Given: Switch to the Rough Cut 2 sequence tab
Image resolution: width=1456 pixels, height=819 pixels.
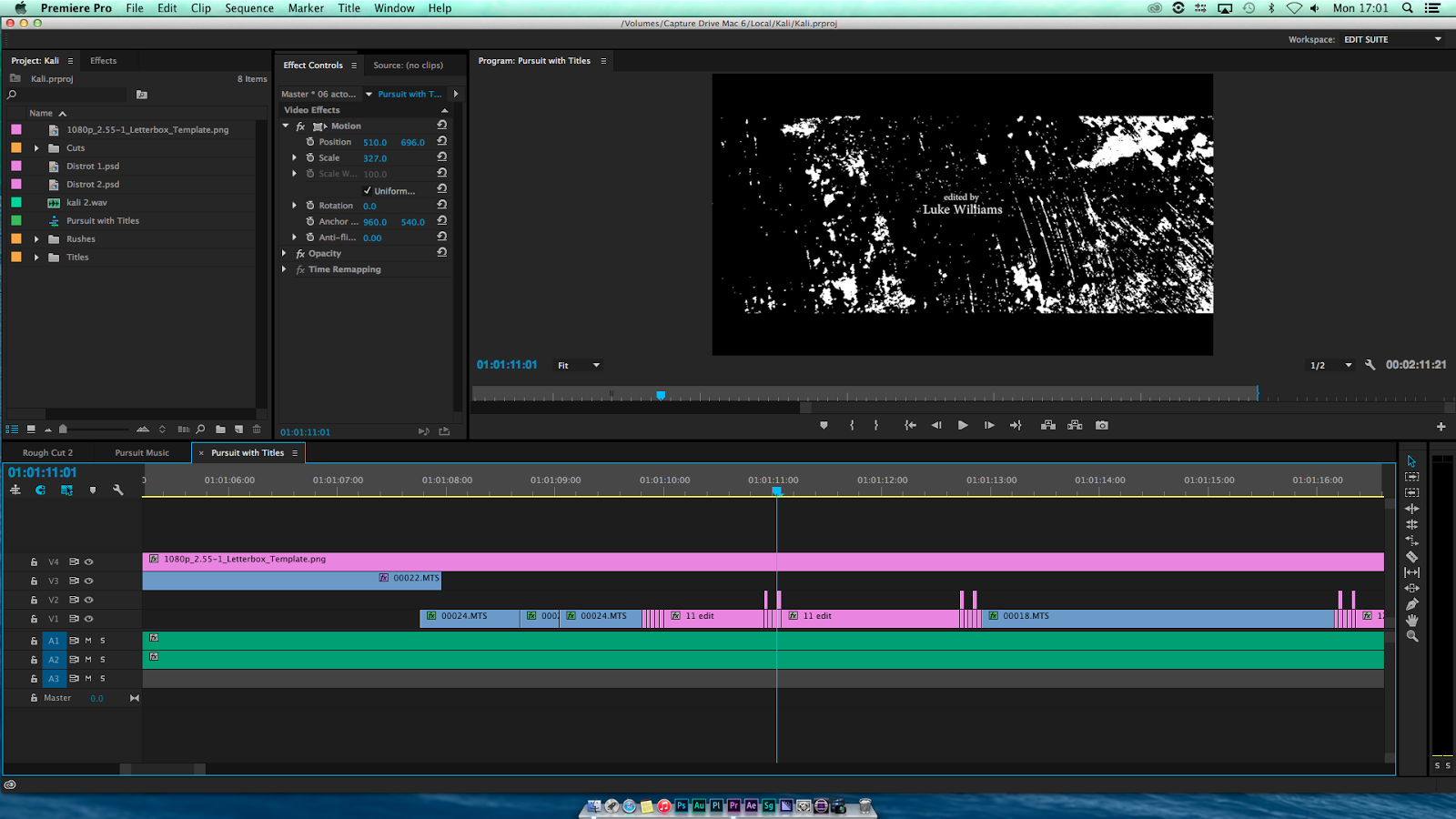Looking at the screenshot, I should [47, 452].
